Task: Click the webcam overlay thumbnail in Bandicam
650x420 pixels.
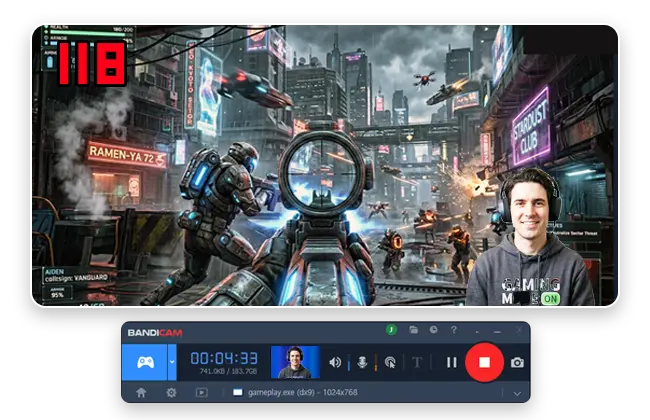Action: (x=295, y=362)
